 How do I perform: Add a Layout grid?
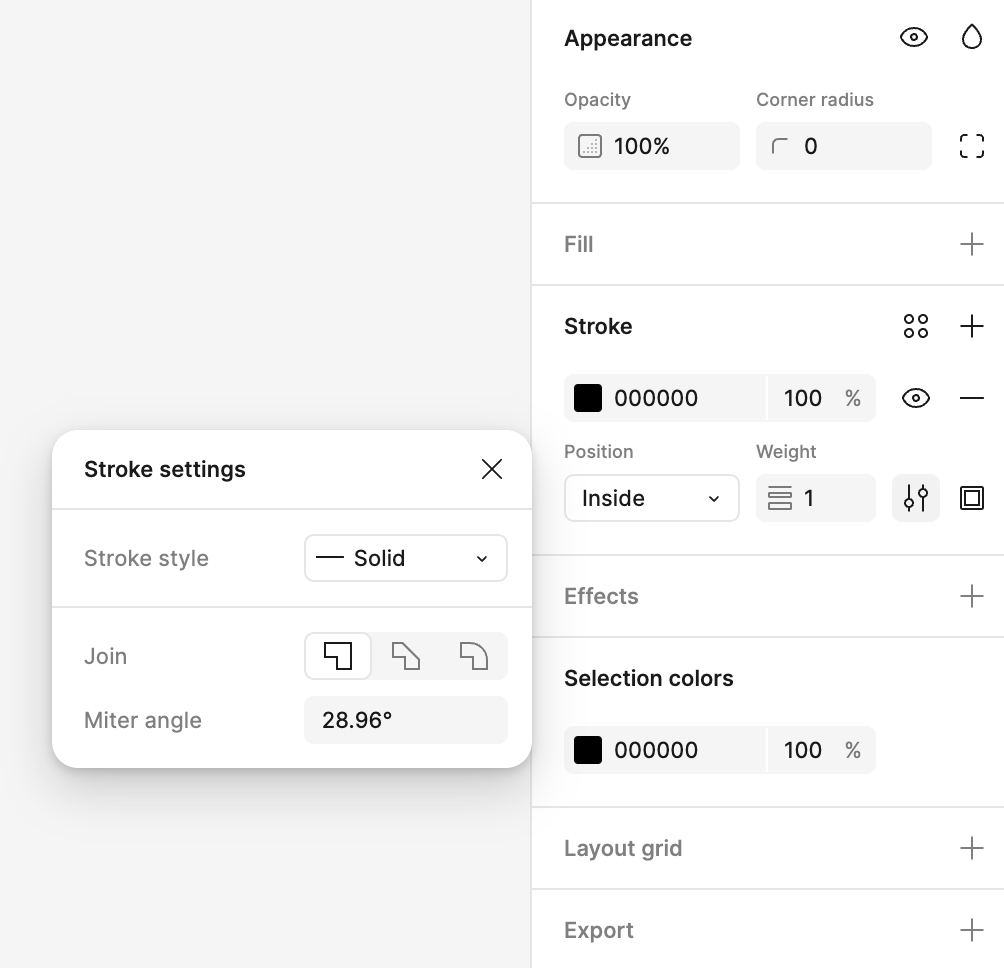[x=971, y=848]
